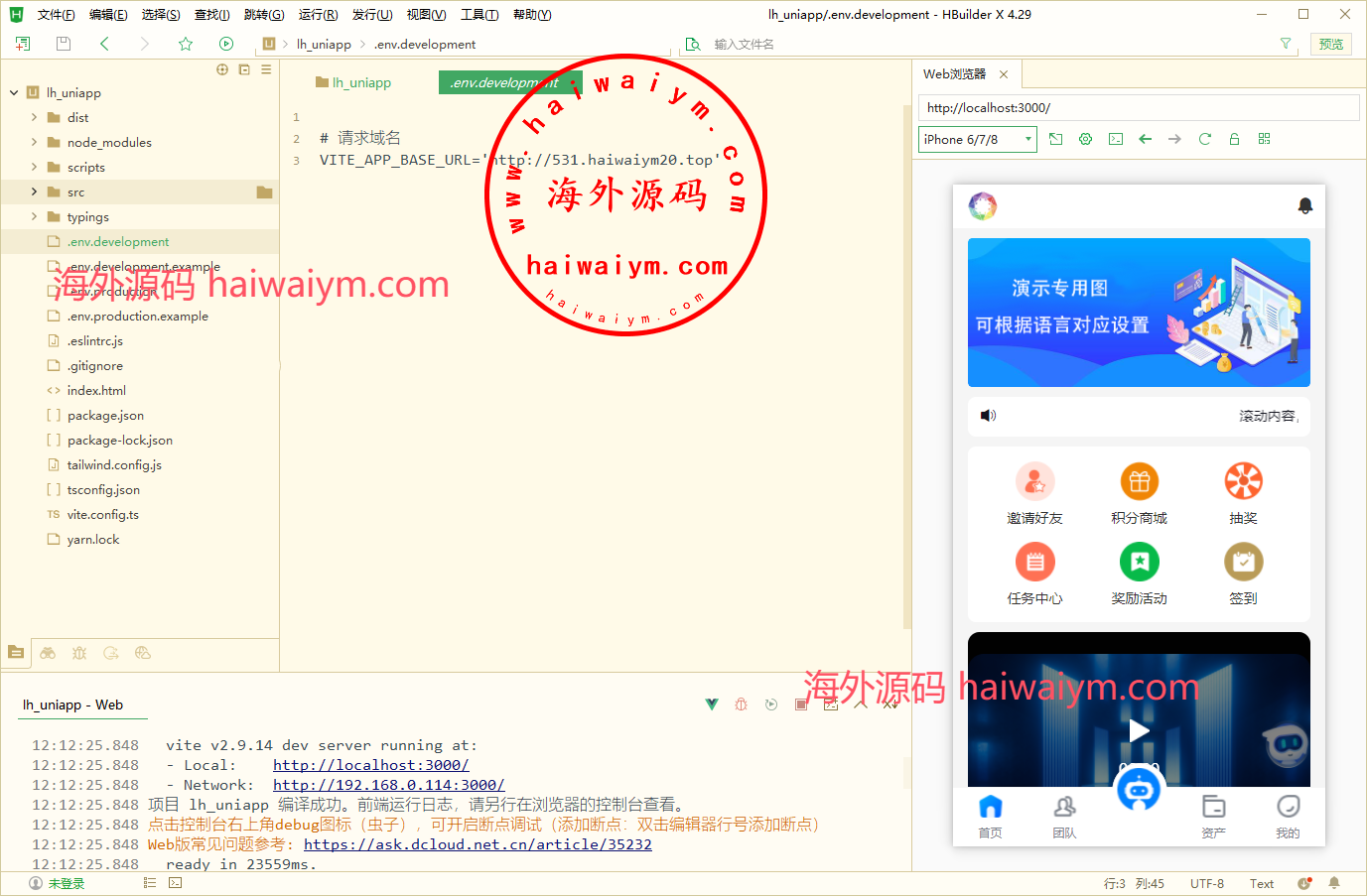Image resolution: width=1367 pixels, height=896 pixels.
Task: Toggle the lock icon in browser toolbar
Action: tap(1235, 139)
